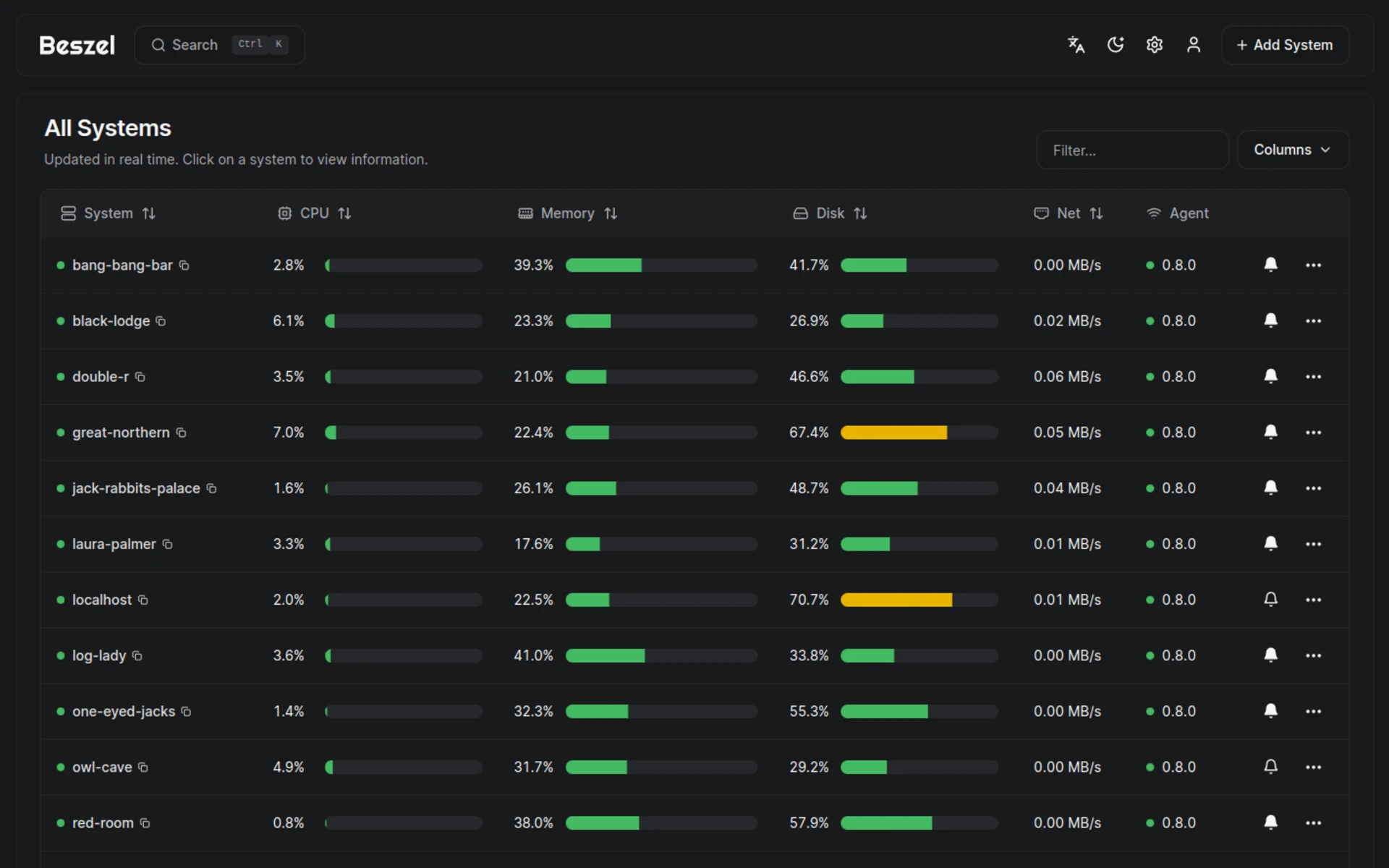Copy localhost hostname icon

pos(143,600)
